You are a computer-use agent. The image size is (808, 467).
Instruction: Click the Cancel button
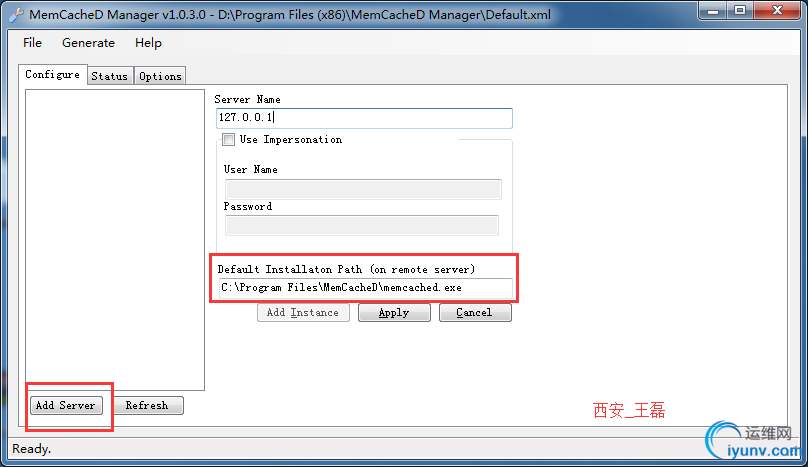(475, 312)
